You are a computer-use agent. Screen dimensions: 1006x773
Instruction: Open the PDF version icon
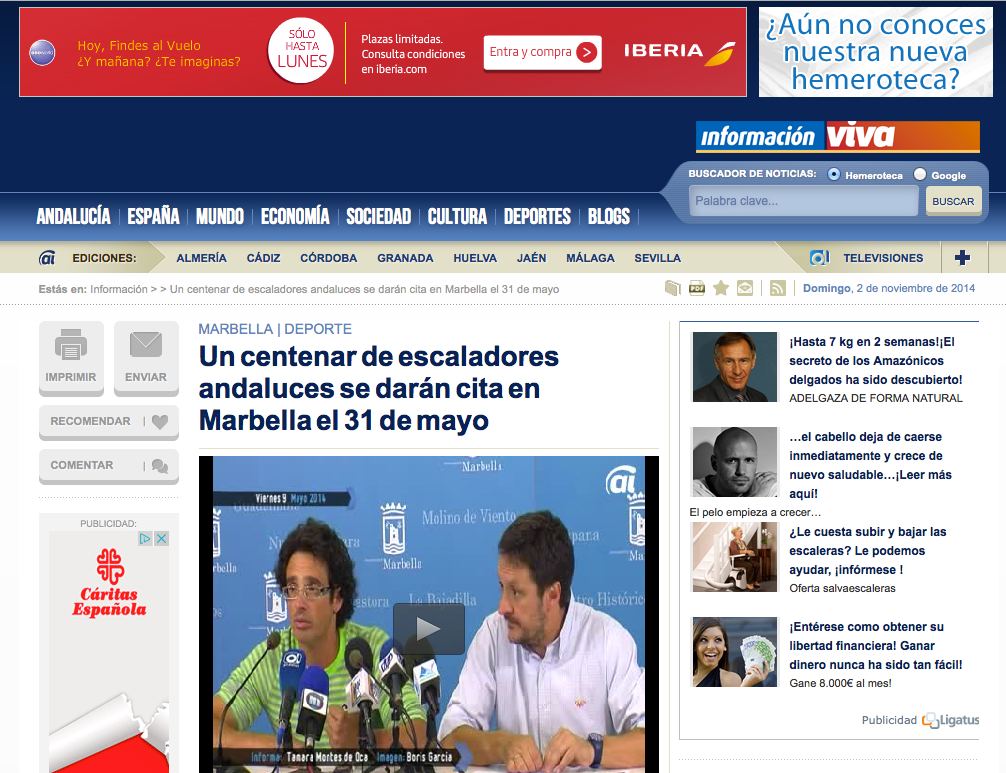697,288
